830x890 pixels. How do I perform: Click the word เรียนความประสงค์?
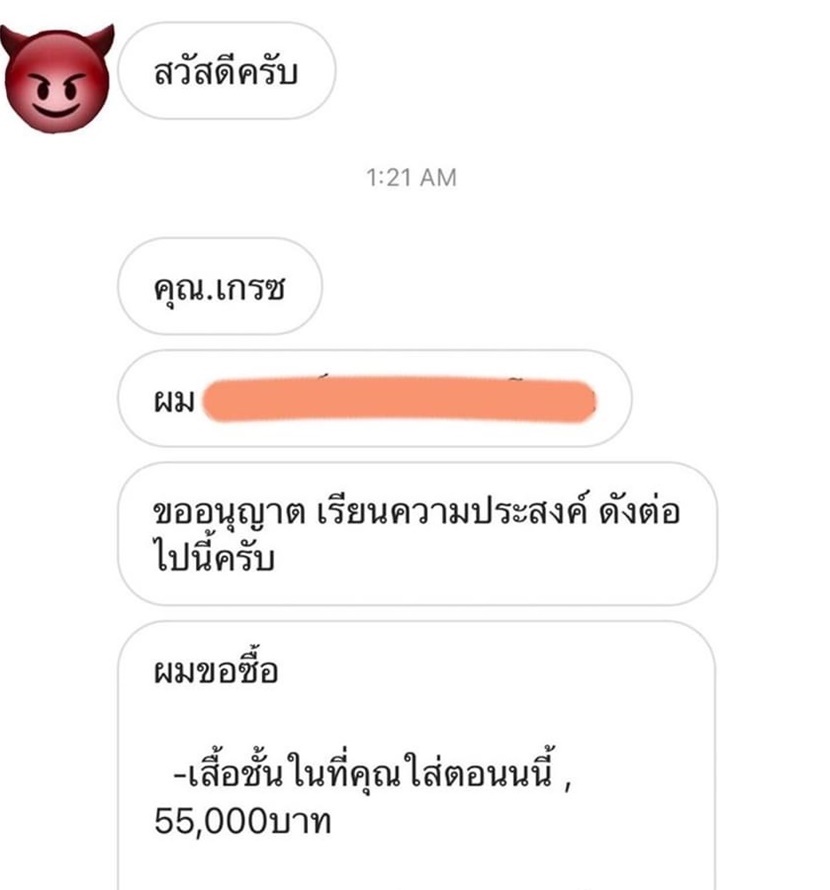pyautogui.click(x=451, y=510)
